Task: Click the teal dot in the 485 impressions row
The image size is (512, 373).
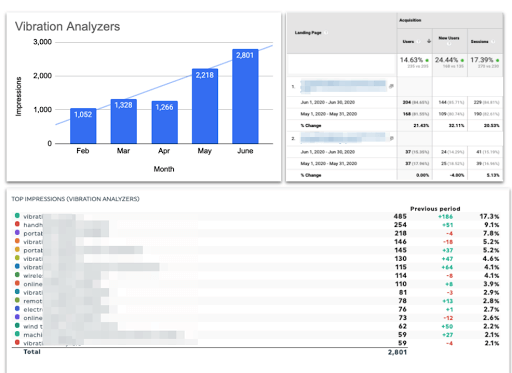Action: click(17, 216)
